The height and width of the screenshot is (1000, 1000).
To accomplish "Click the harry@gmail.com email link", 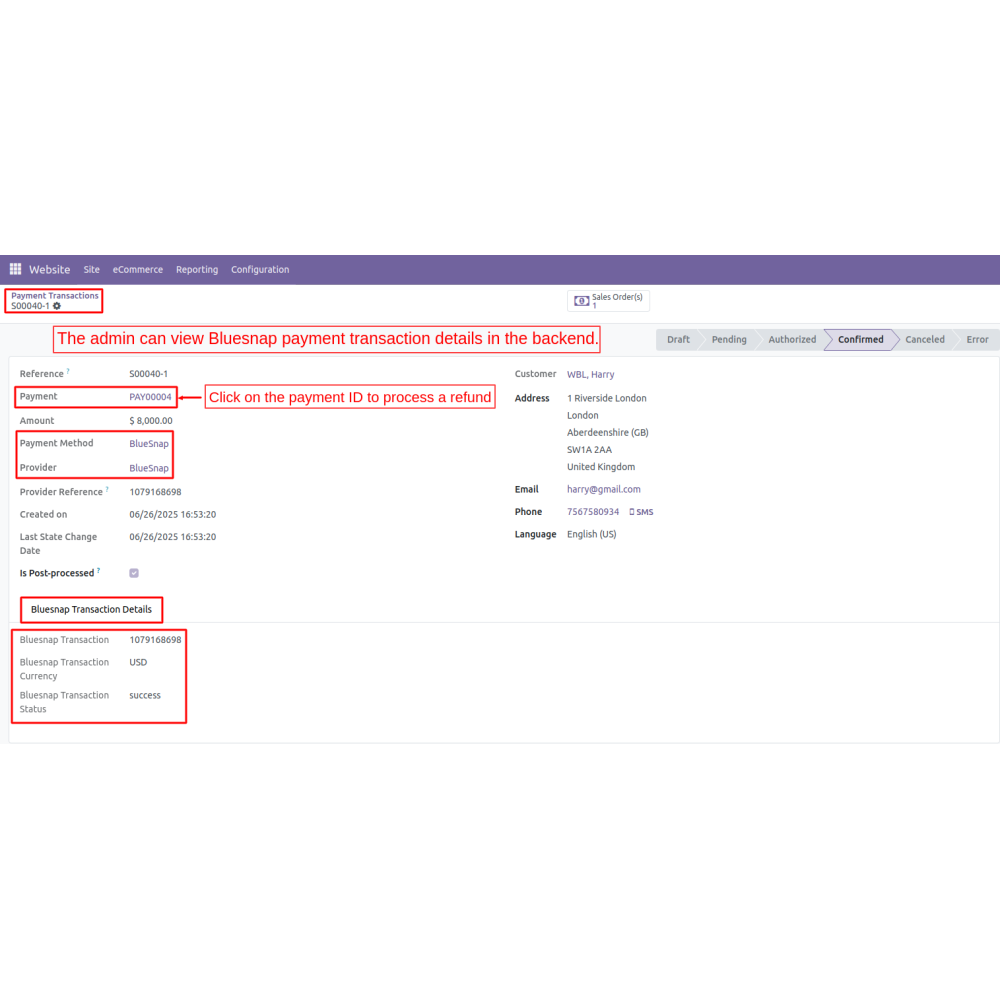I will click(603, 490).
